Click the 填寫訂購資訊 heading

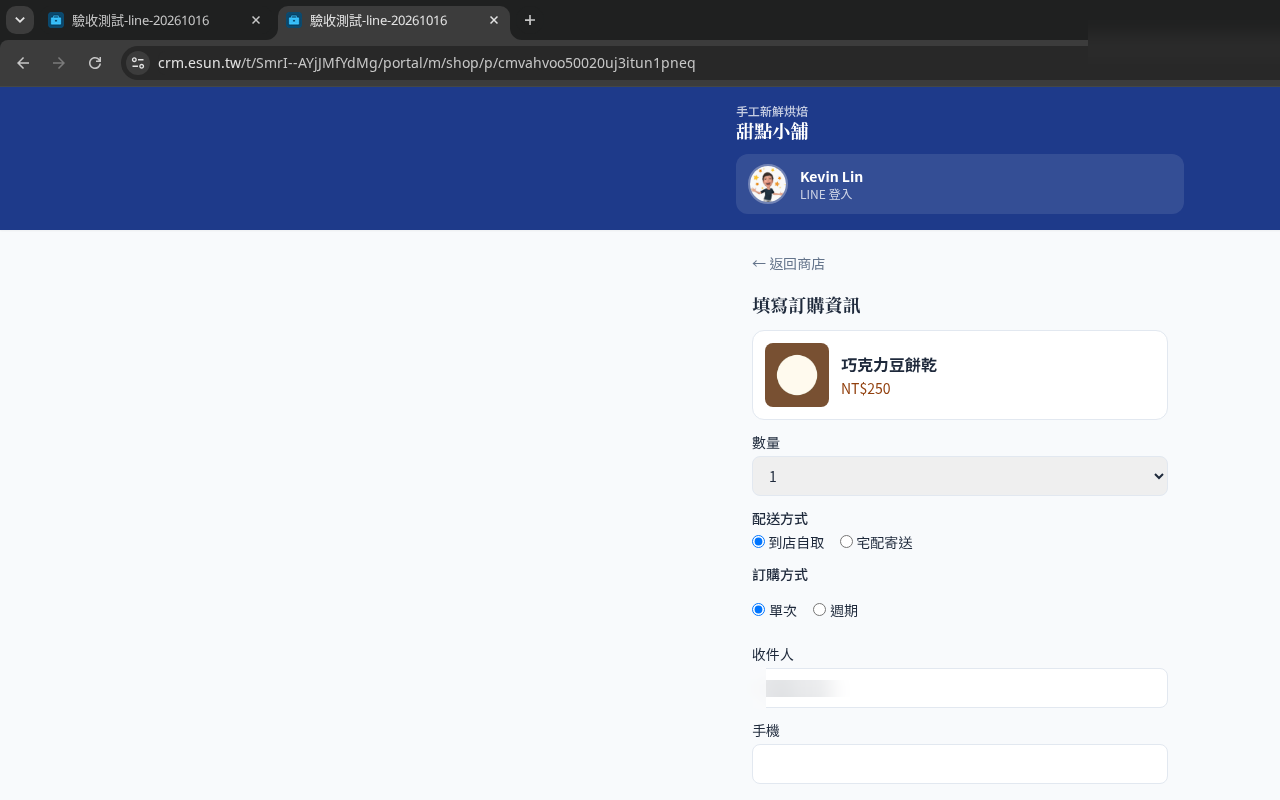(x=806, y=305)
